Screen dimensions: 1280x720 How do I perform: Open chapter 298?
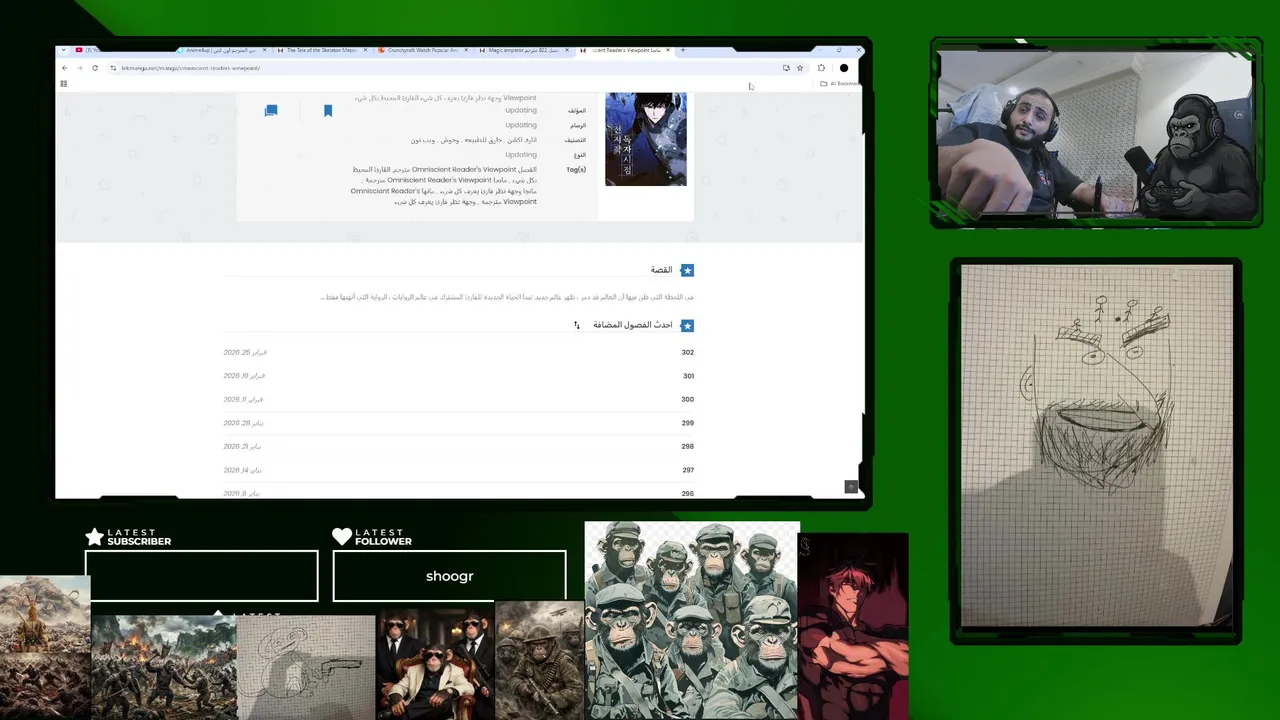[687, 446]
